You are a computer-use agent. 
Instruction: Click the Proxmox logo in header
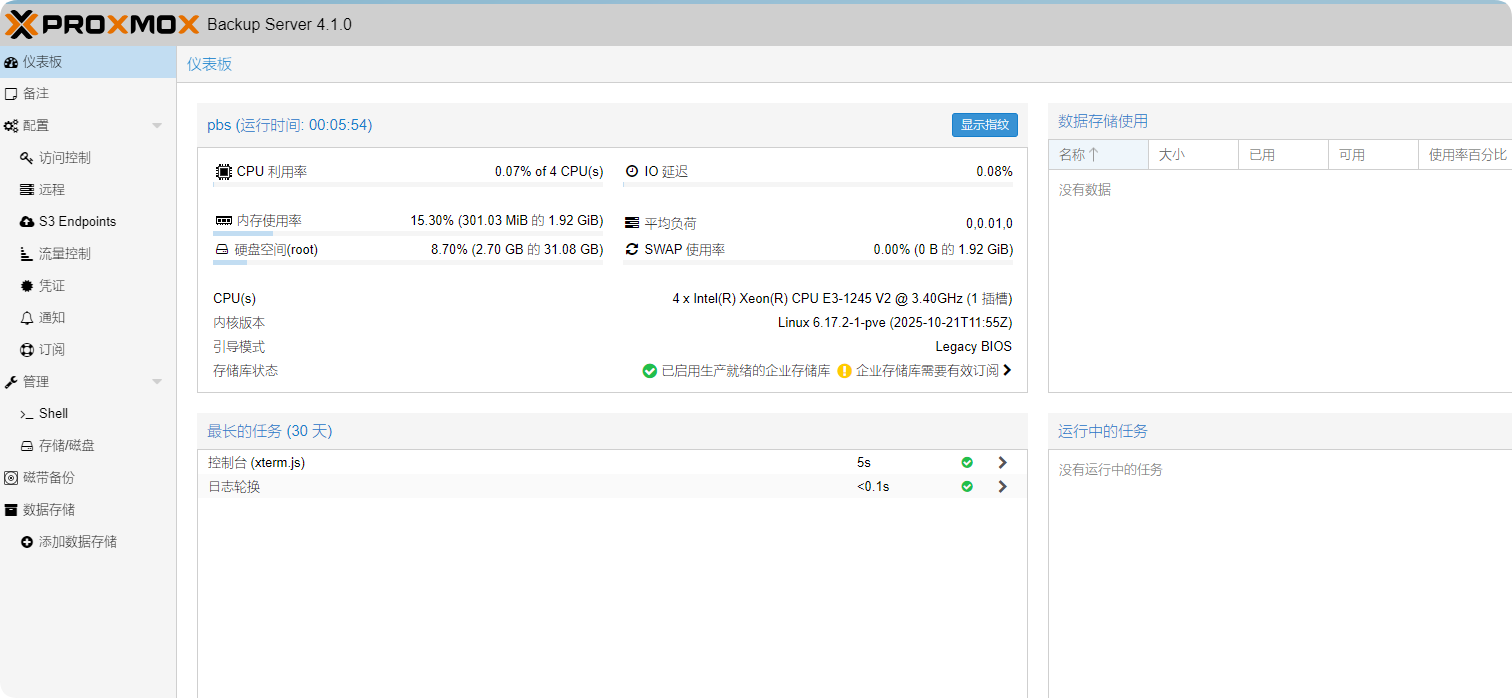[x=102, y=24]
